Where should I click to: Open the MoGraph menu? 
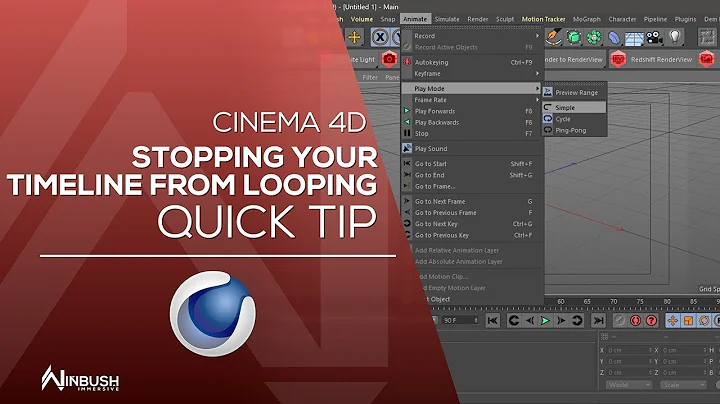[x=586, y=19]
